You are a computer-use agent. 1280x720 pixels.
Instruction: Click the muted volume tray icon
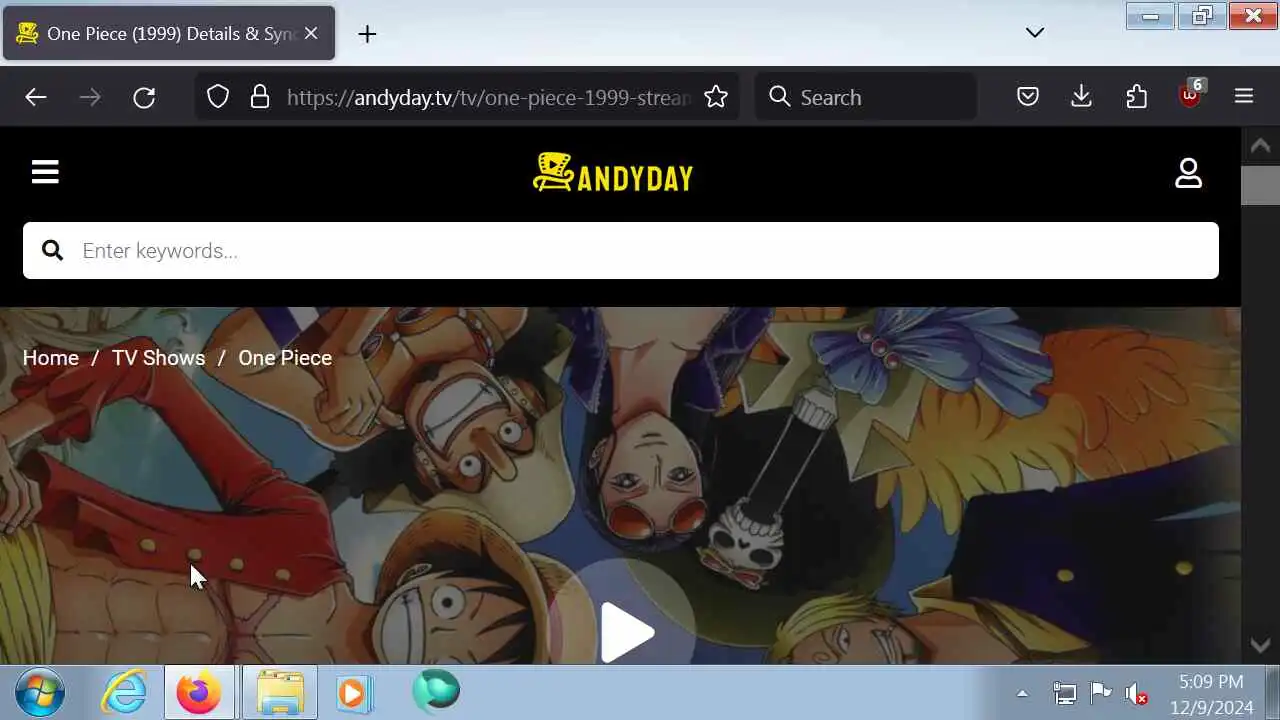1136,693
